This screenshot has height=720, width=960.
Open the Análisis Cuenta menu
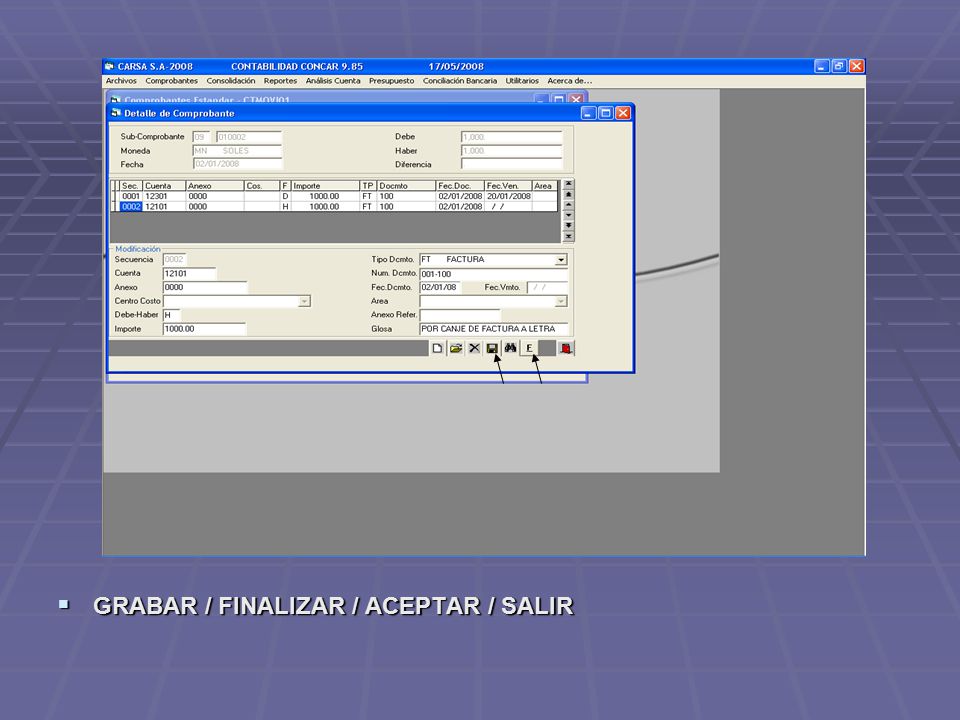333,81
